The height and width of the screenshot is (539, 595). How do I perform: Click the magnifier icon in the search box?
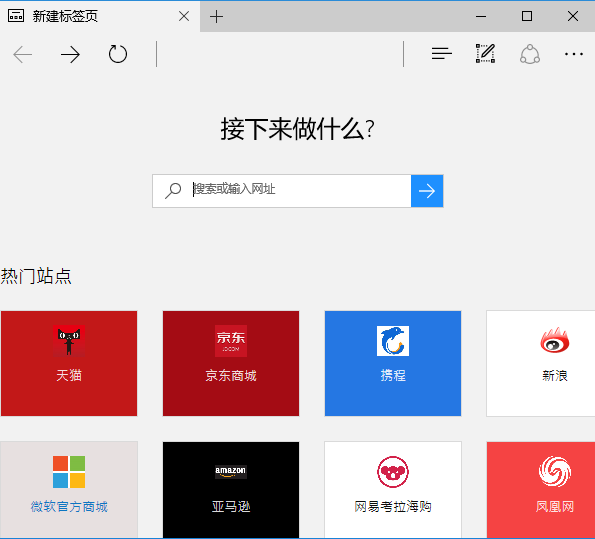[x=173, y=191]
